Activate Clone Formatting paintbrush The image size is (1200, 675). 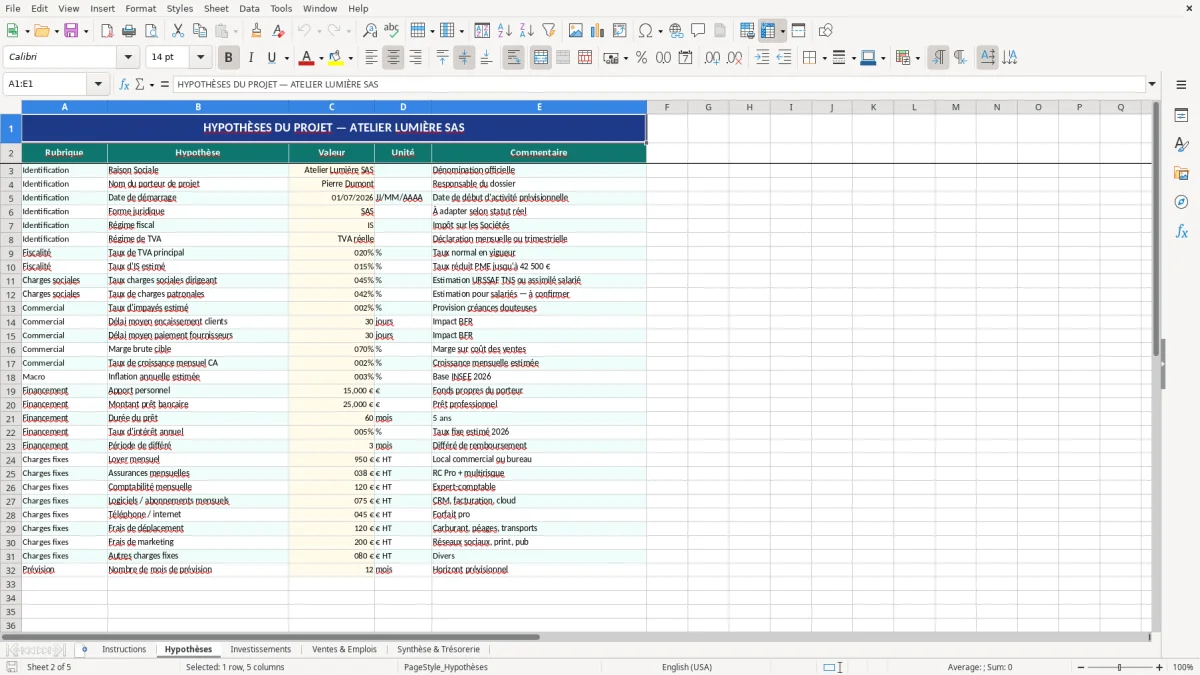(256, 31)
